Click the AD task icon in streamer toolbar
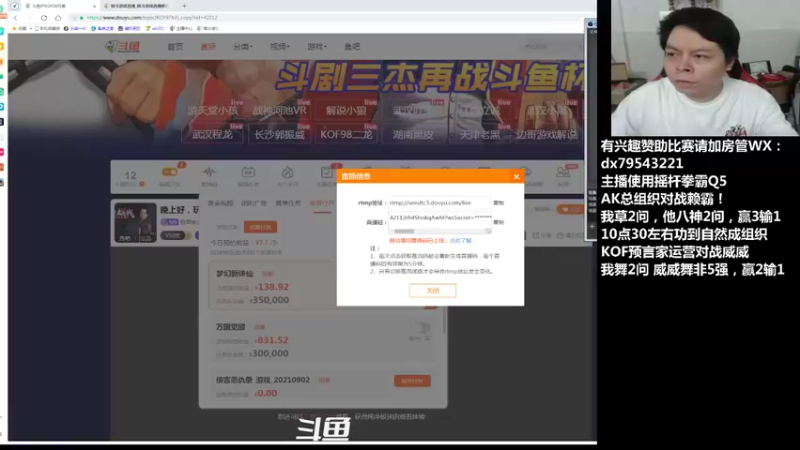The height and width of the screenshot is (450, 800). pos(248,172)
